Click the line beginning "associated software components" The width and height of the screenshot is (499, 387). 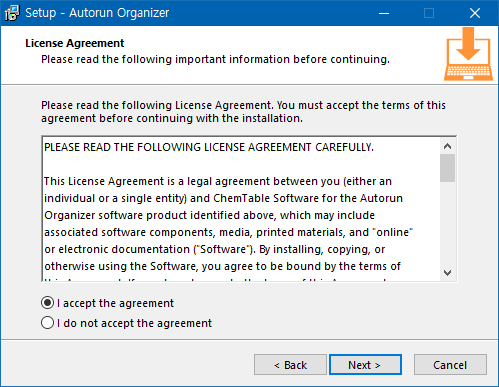click(228, 232)
